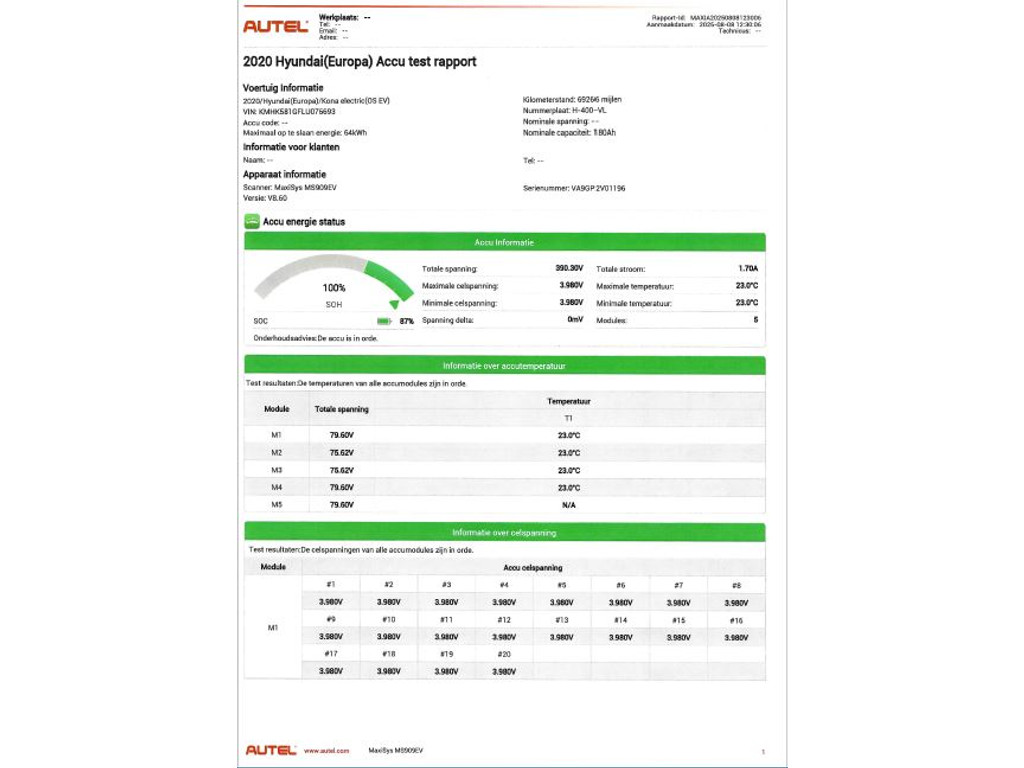Click the Voertuig informatie heading
1024x768 pixels.
[x=283, y=88]
